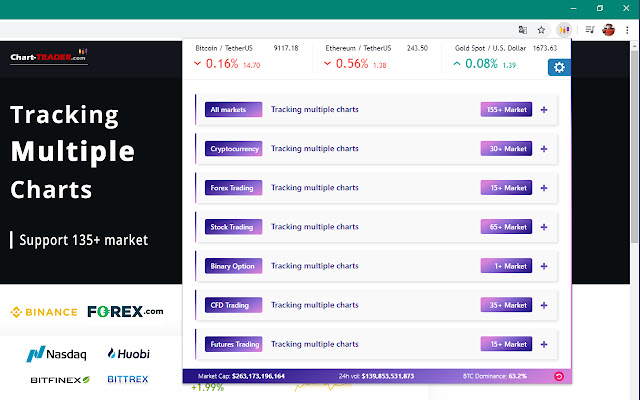Click the 35+ Market button
Image resolution: width=640 pixels, height=400 pixels.
[x=506, y=305]
